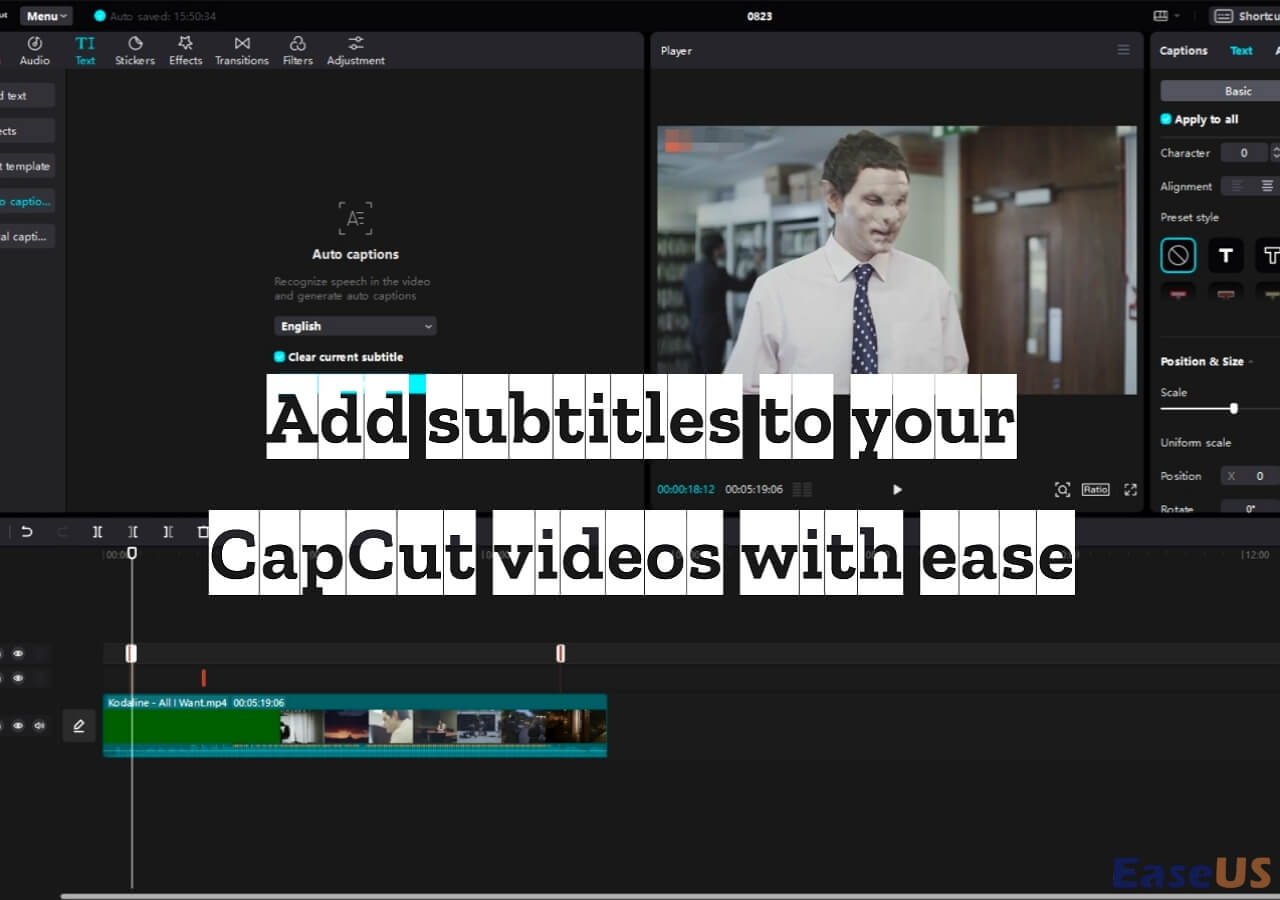Click the Undo arrow in timeline toolbar

(x=27, y=532)
